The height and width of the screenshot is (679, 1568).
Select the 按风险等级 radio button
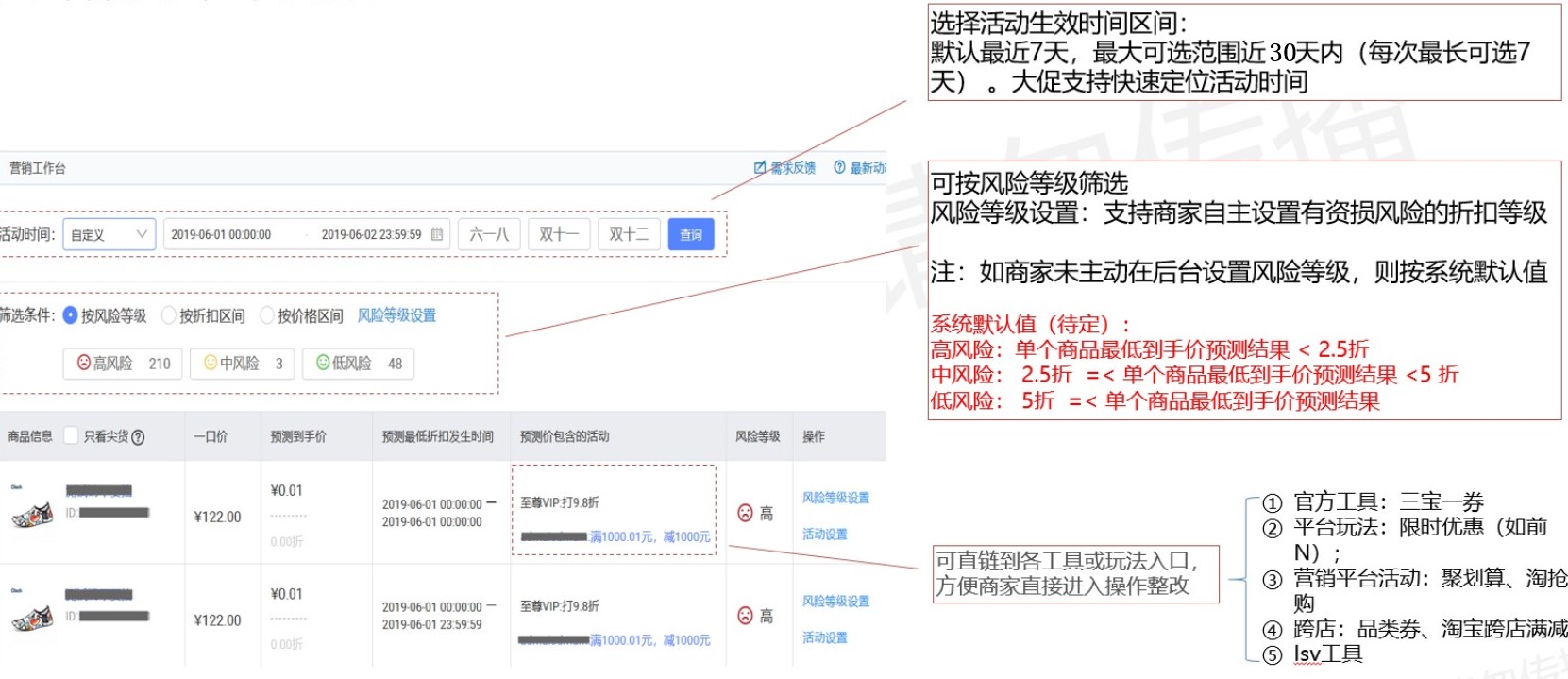[x=70, y=315]
